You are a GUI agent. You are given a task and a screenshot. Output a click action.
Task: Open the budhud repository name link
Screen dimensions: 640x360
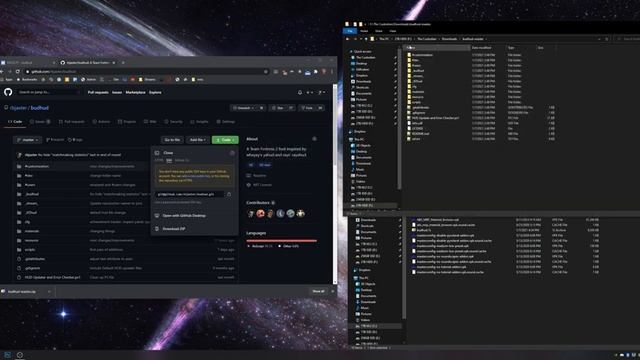(x=40, y=108)
